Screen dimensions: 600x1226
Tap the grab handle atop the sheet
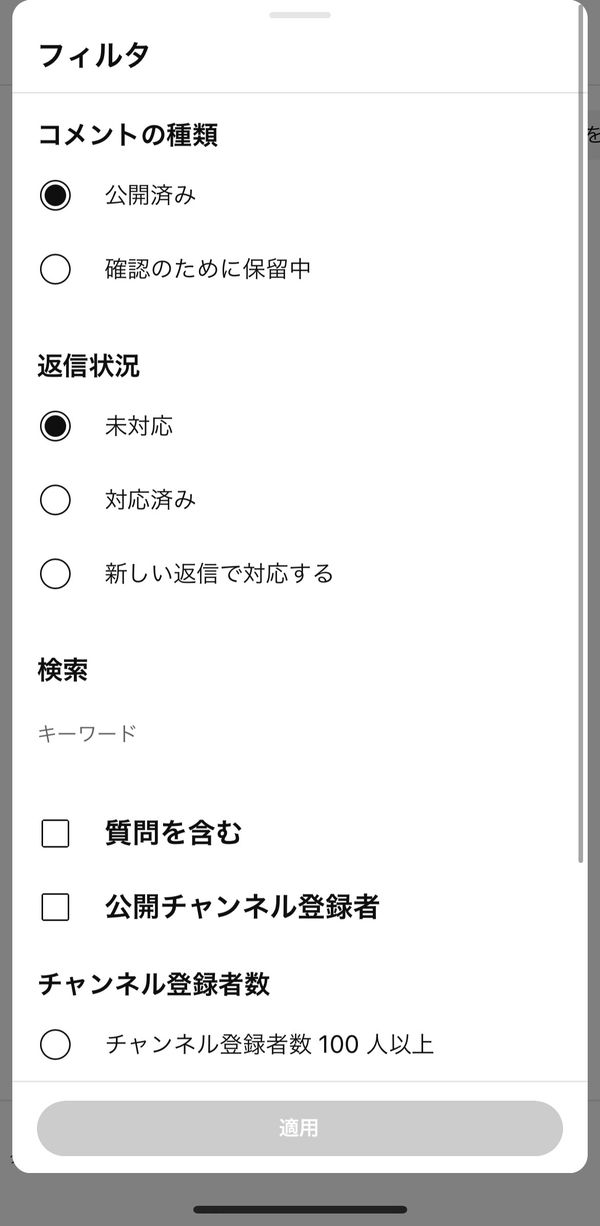point(300,15)
